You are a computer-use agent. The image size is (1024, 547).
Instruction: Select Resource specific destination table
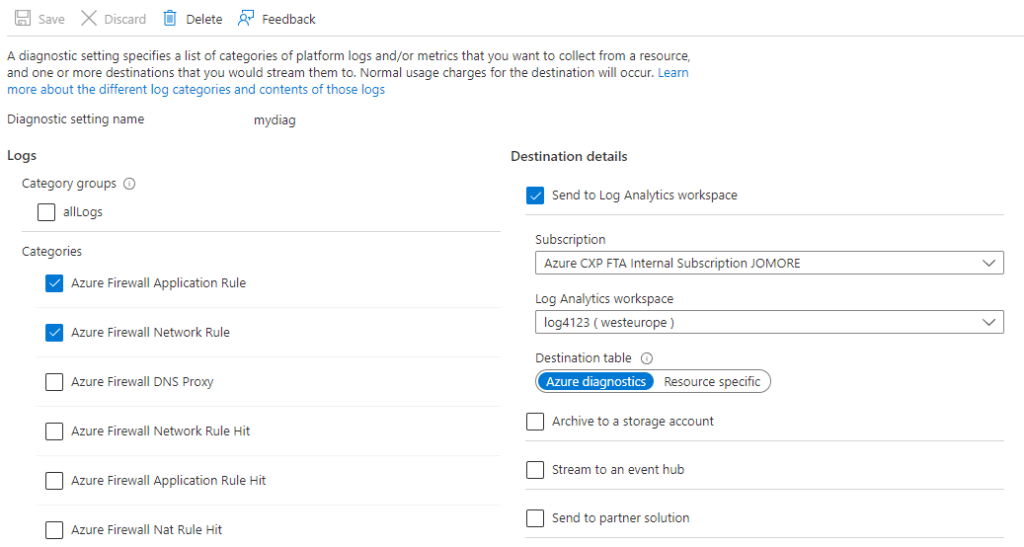[712, 382]
